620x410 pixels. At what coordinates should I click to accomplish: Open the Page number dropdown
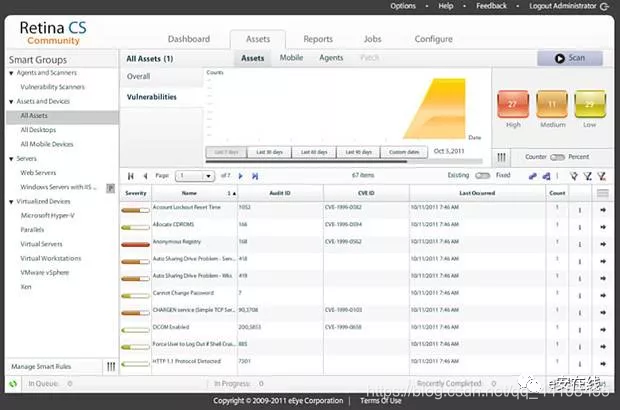[x=195, y=176]
